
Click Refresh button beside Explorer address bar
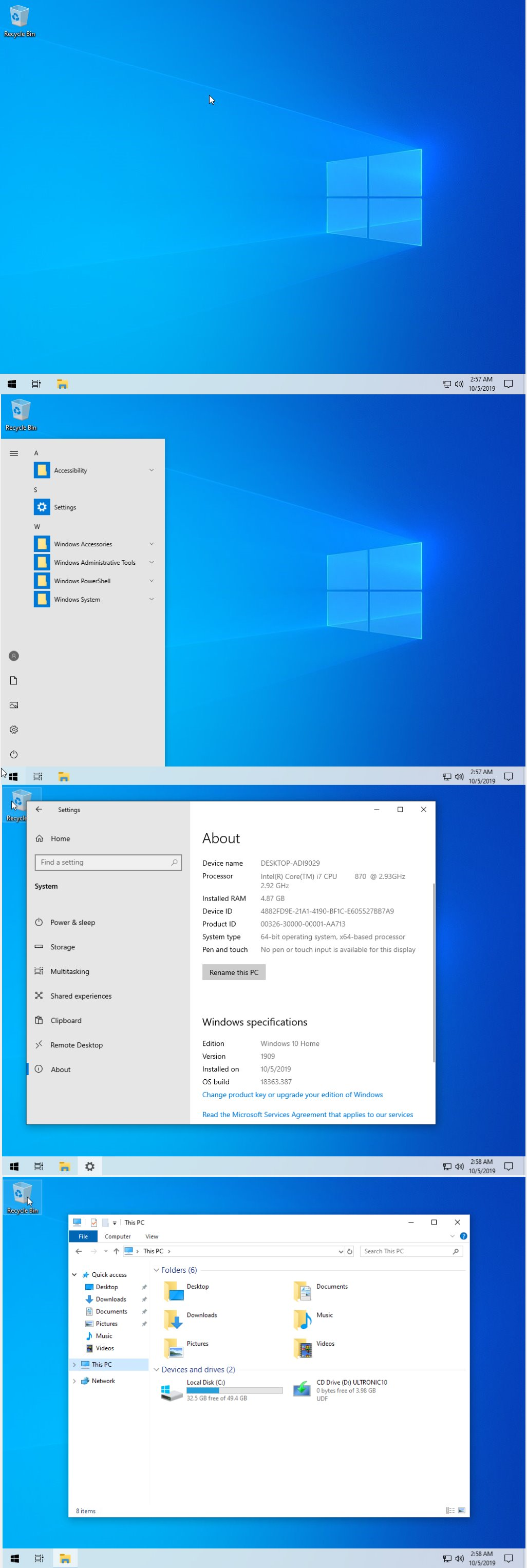click(350, 1252)
